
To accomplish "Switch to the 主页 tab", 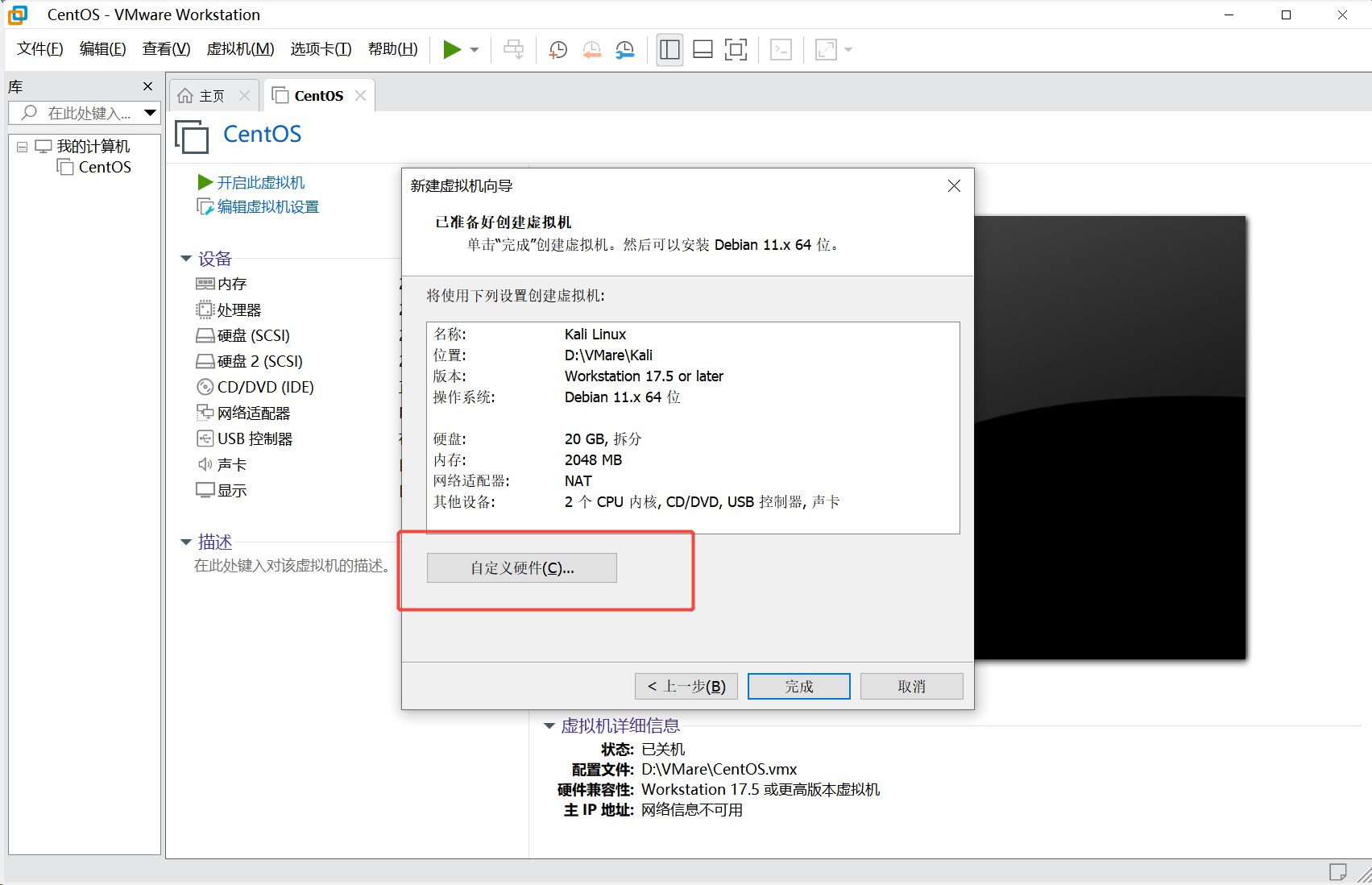I will [211, 96].
